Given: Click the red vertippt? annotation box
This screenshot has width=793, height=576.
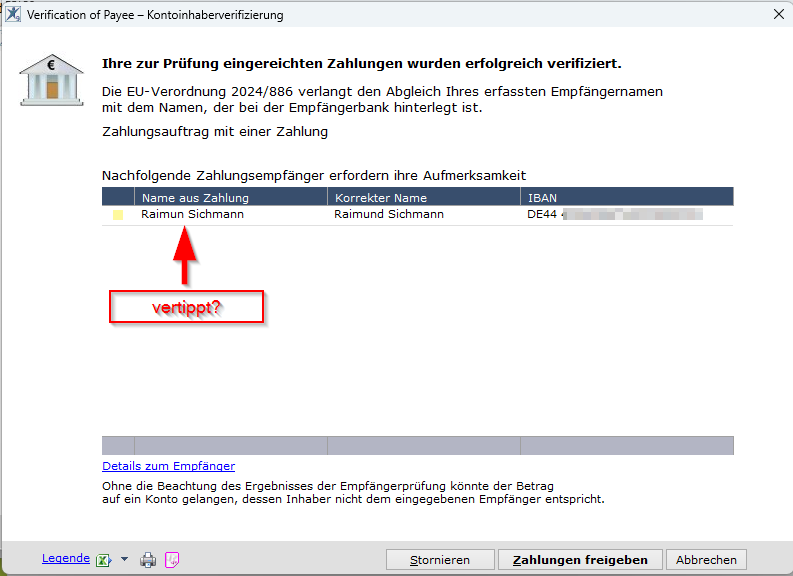Looking at the screenshot, I should [x=186, y=307].
